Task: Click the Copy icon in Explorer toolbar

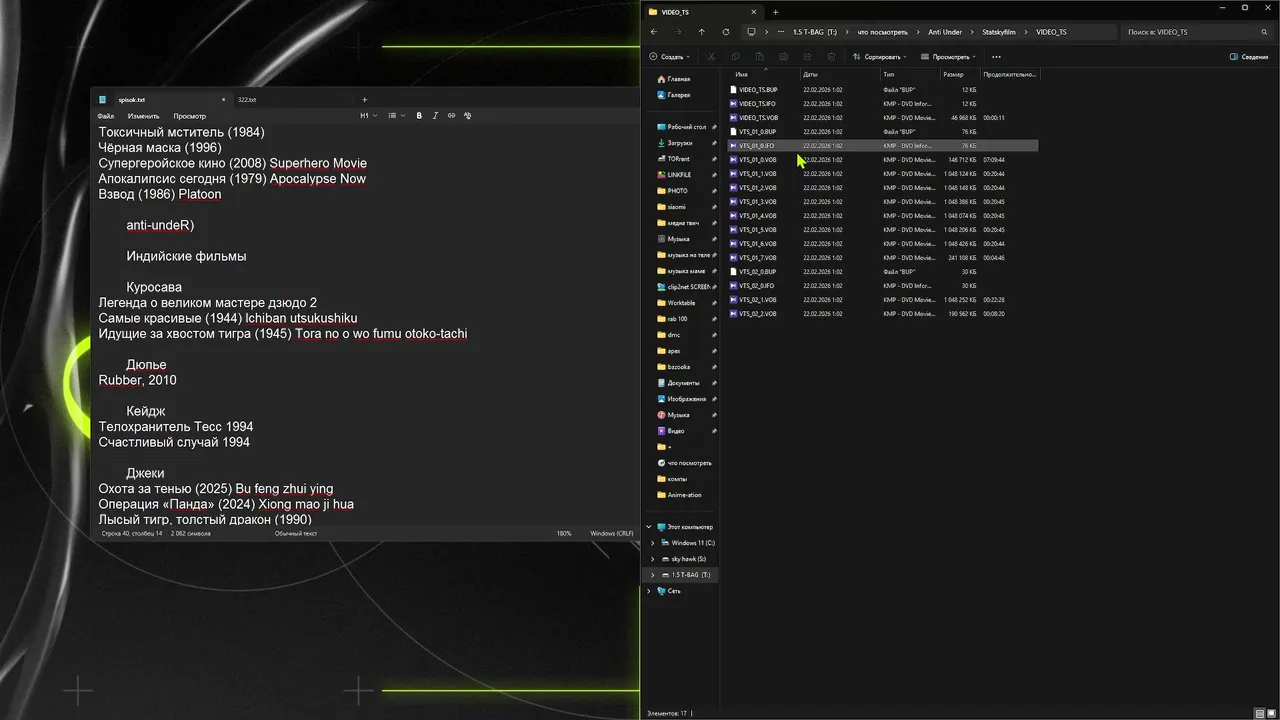Action: click(735, 57)
